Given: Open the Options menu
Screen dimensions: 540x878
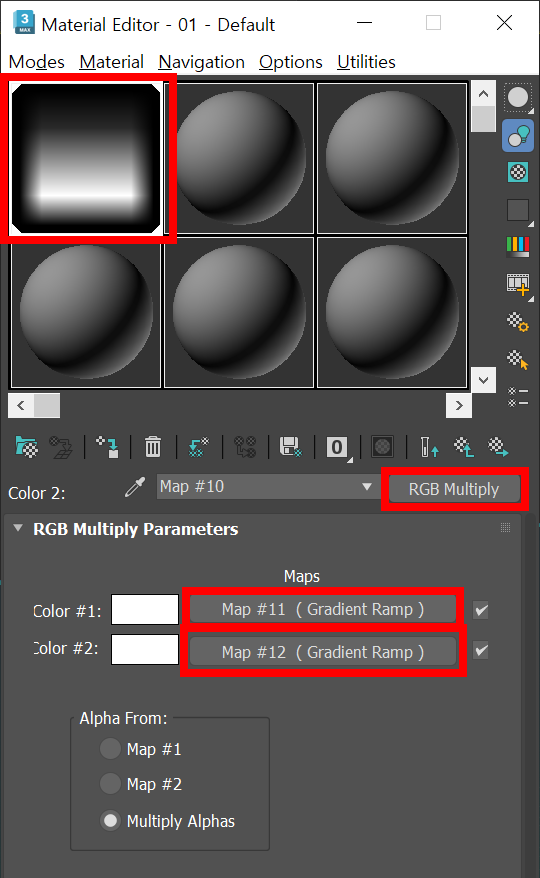Looking at the screenshot, I should pos(291,62).
